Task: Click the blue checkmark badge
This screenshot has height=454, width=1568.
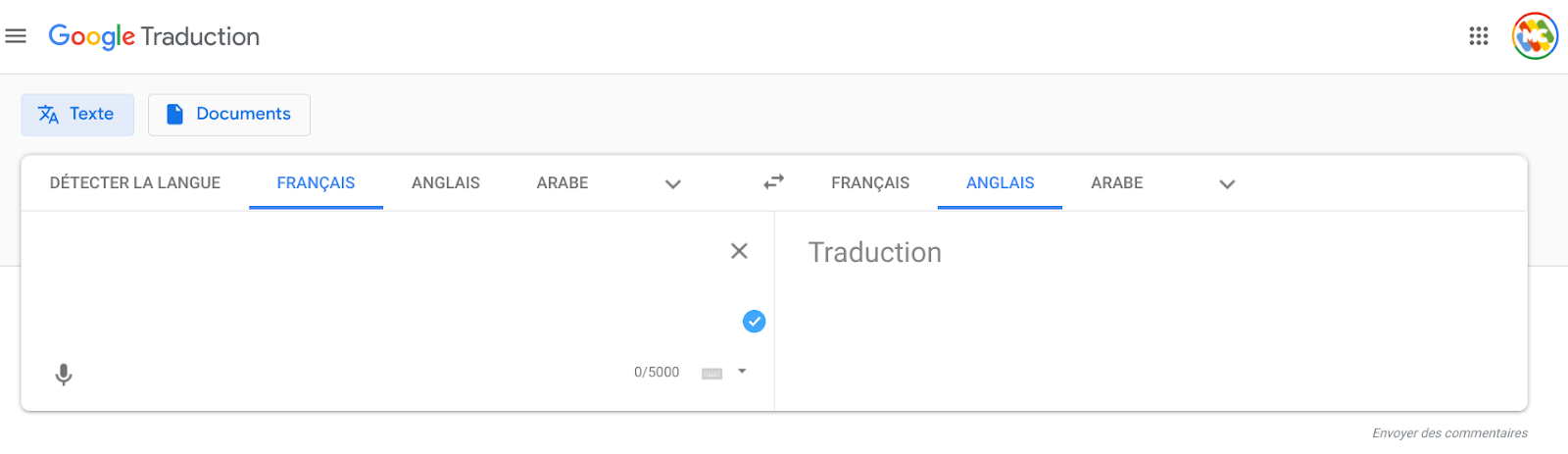Action: [x=754, y=322]
